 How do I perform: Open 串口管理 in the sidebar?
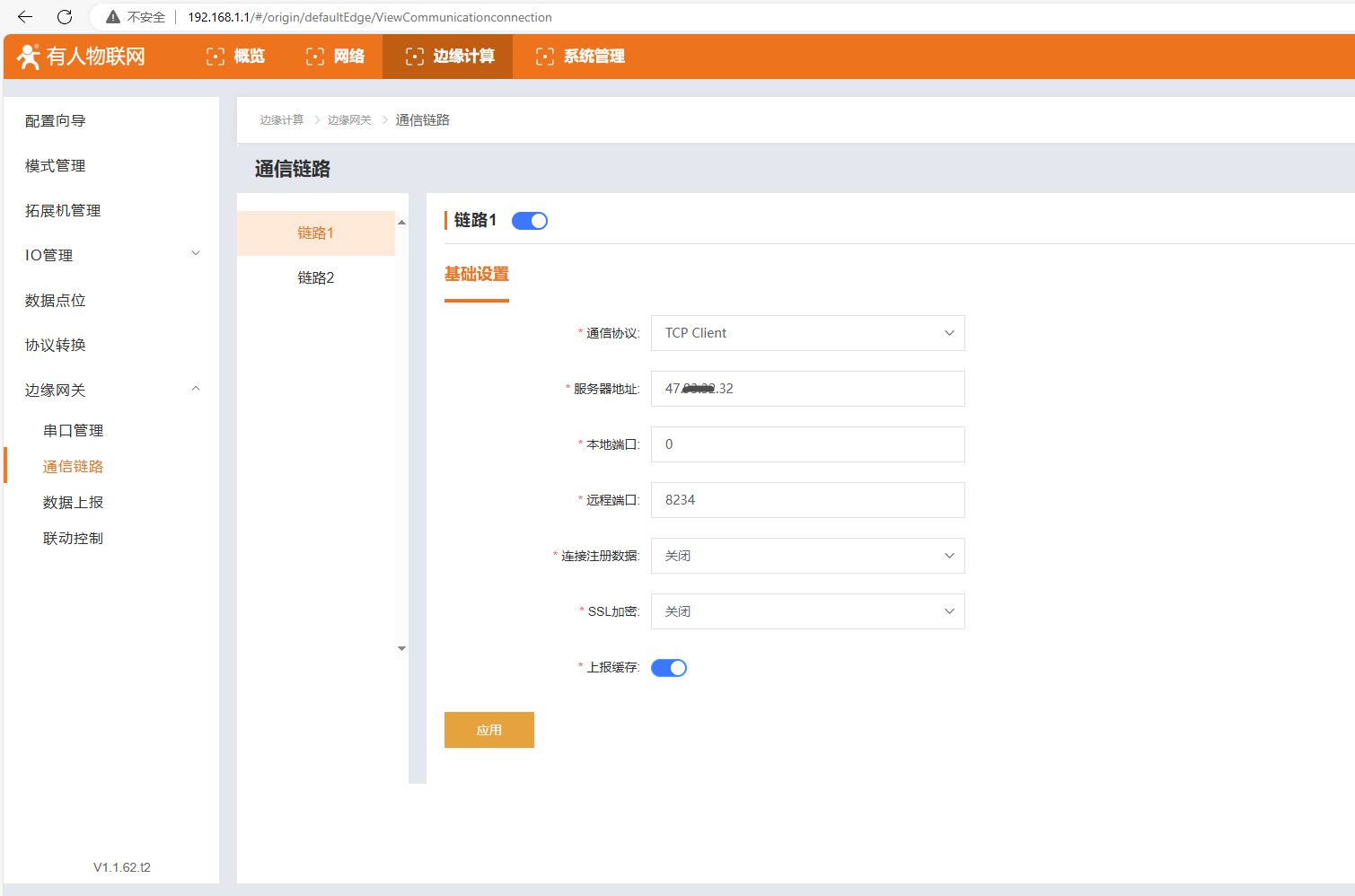[74, 431]
